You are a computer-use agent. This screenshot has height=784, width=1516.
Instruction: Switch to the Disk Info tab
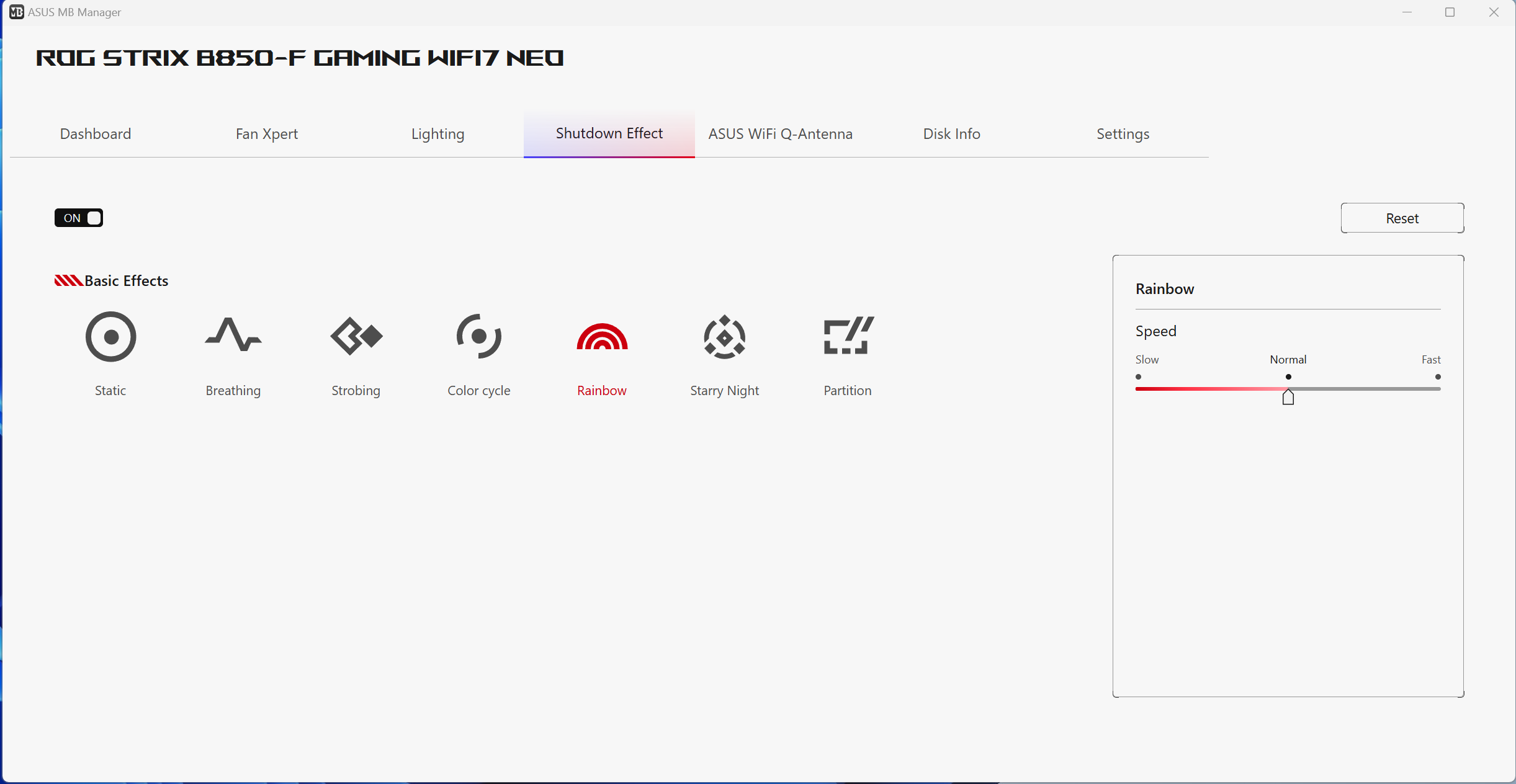point(952,134)
